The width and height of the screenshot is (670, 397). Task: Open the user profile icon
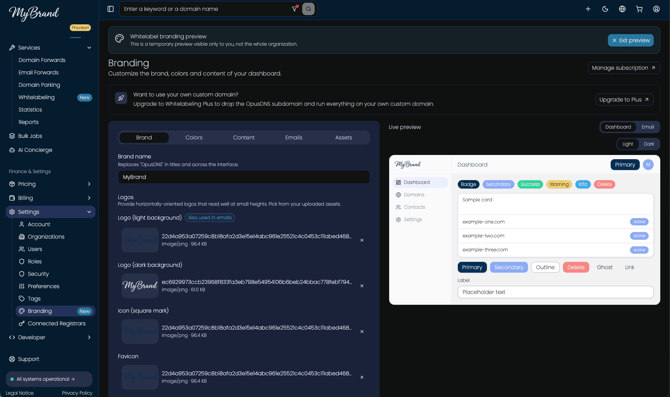pyautogui.click(x=656, y=9)
